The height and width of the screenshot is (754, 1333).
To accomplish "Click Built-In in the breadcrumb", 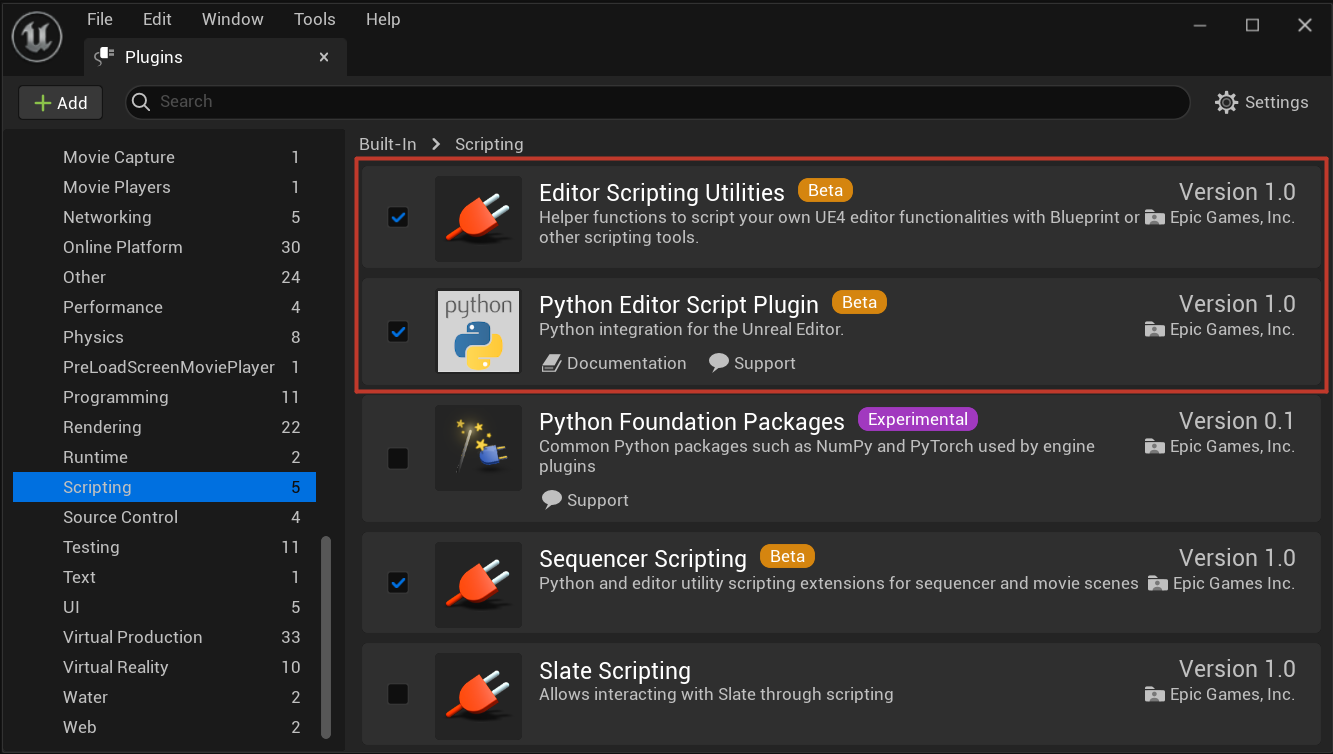I will 388,144.
